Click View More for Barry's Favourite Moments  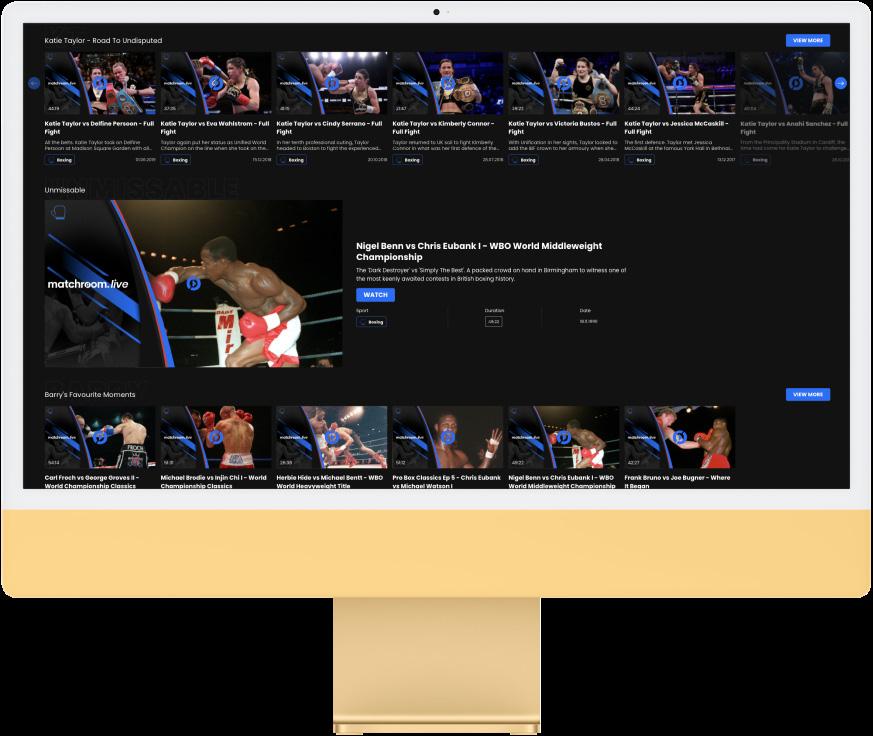(x=808, y=394)
